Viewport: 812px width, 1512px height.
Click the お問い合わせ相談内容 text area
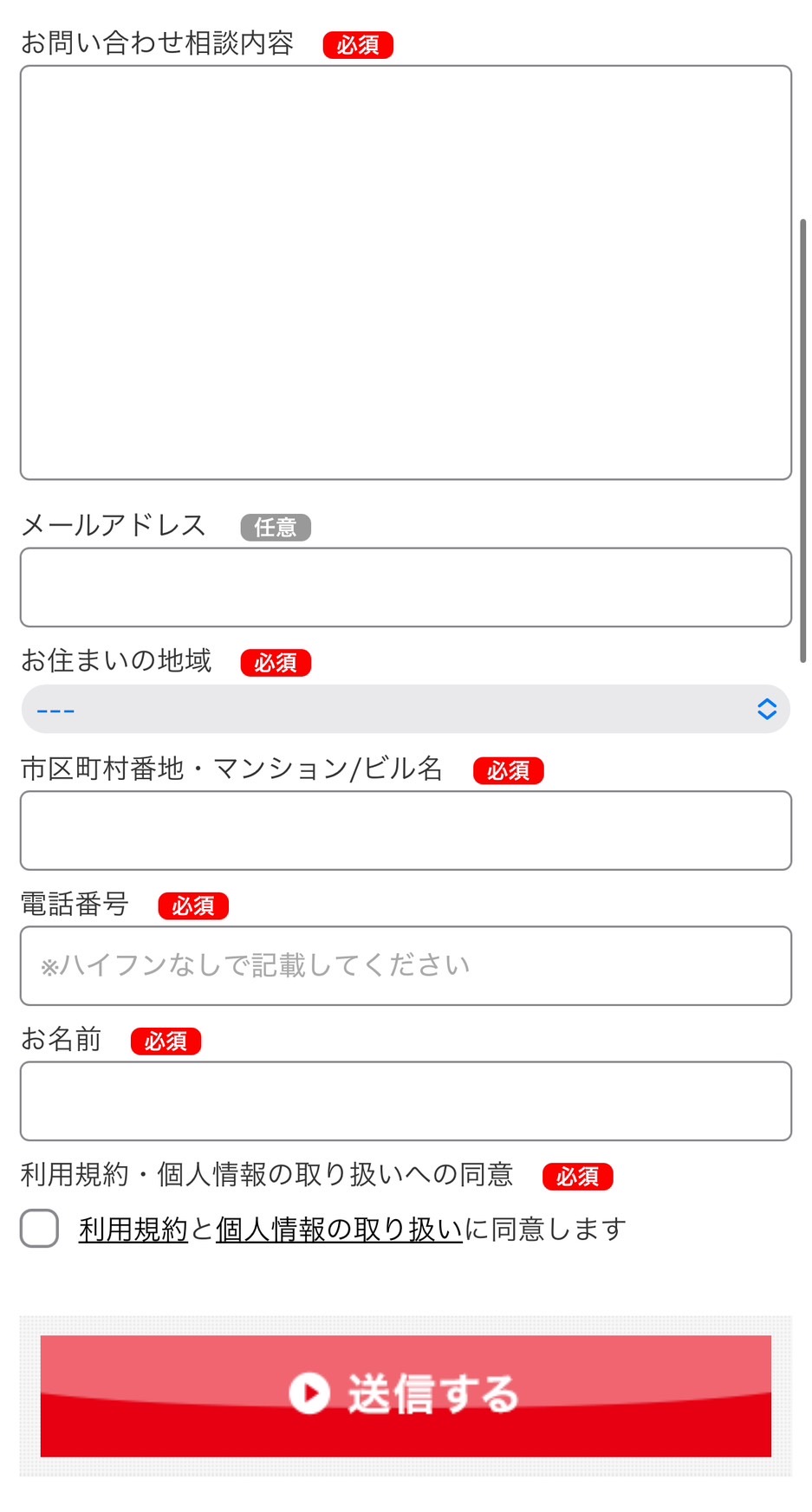(406, 272)
